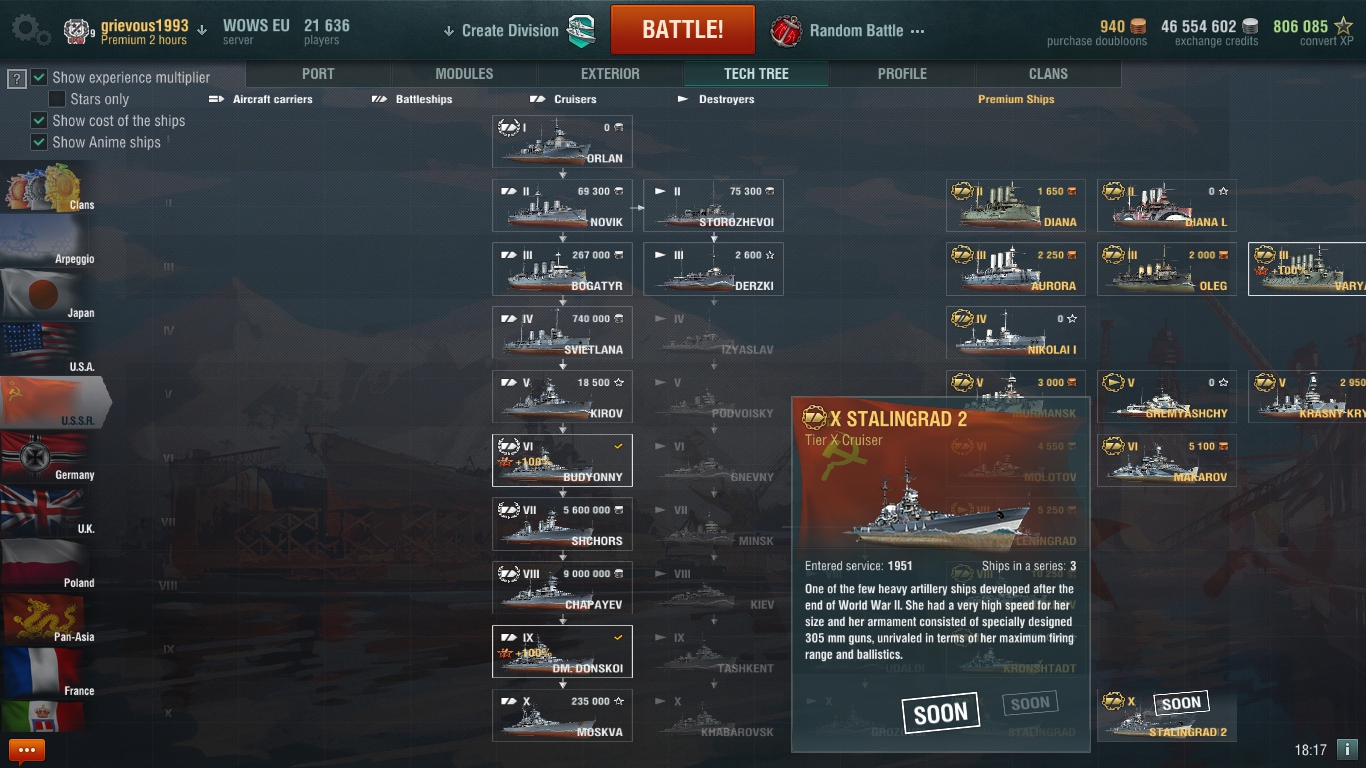
Task: Expand the grievous1993 account dropdown arrow
Action: coord(202,30)
